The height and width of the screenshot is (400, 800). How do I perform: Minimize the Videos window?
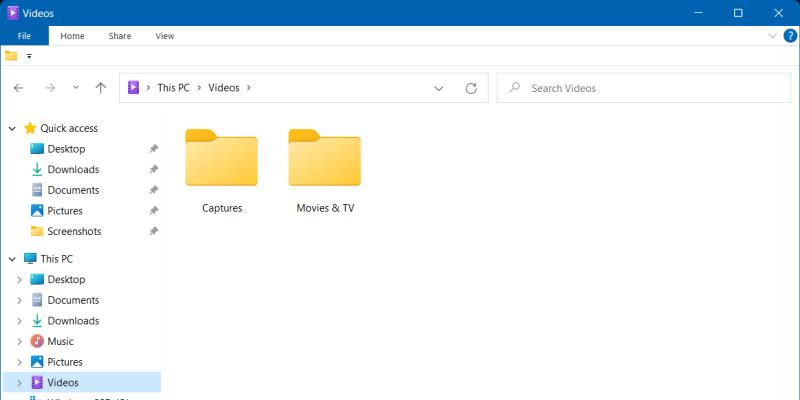click(x=698, y=13)
